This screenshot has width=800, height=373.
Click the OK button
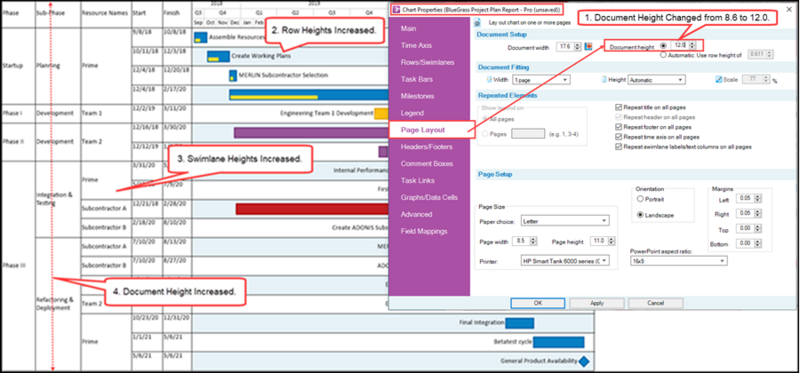[538, 303]
